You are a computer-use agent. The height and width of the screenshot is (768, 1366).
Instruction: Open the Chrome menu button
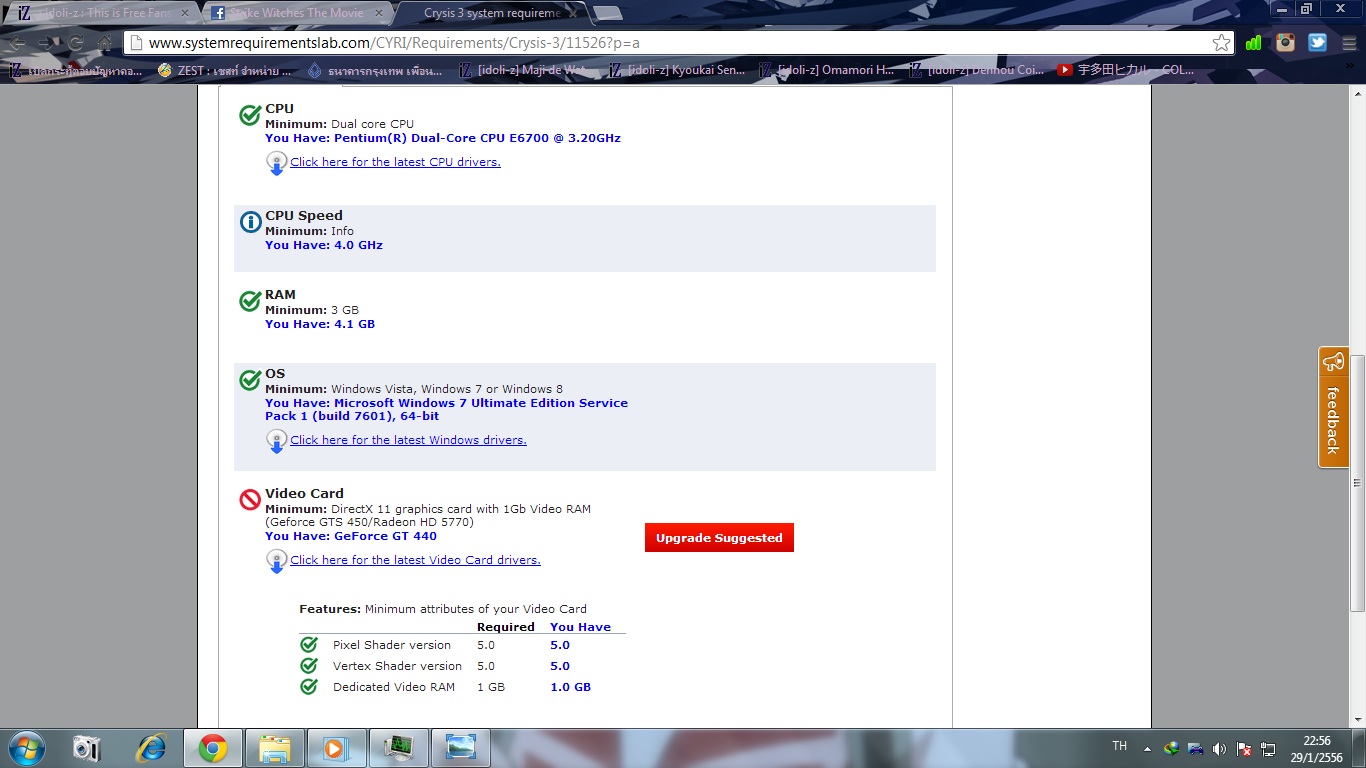pyautogui.click(x=1347, y=43)
